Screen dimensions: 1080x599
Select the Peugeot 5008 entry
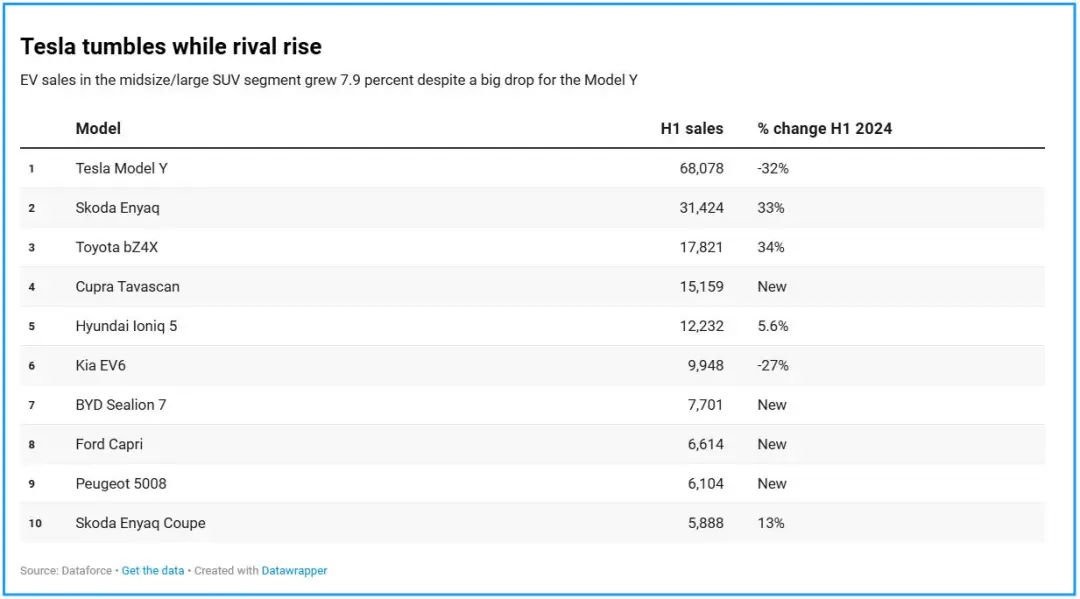[121, 484]
